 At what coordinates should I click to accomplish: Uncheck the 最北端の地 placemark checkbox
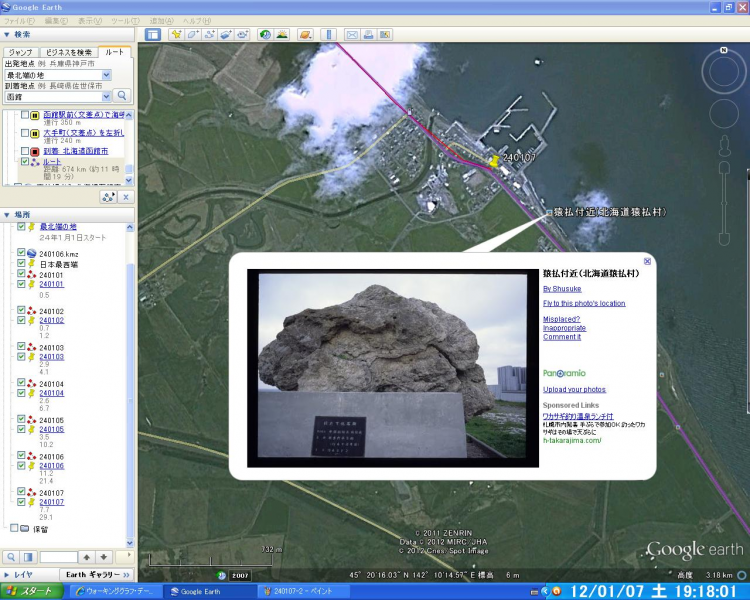point(21,226)
